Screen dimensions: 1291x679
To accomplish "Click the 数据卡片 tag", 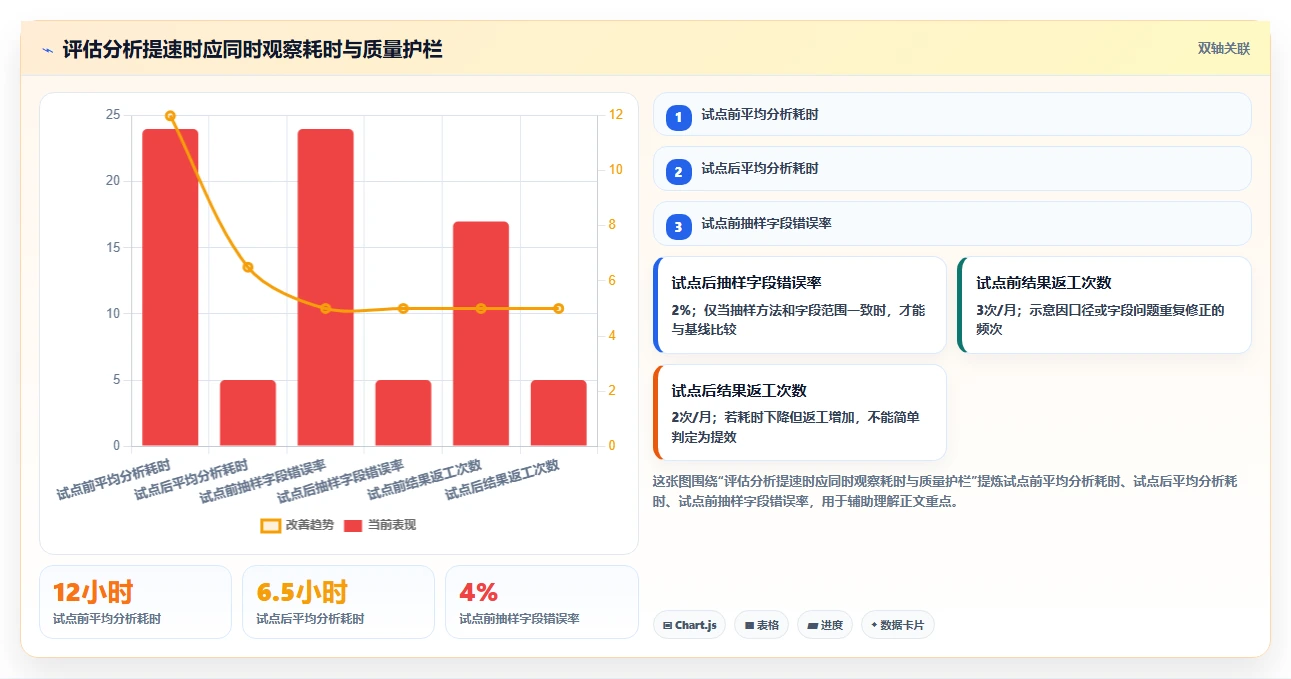I will (897, 625).
